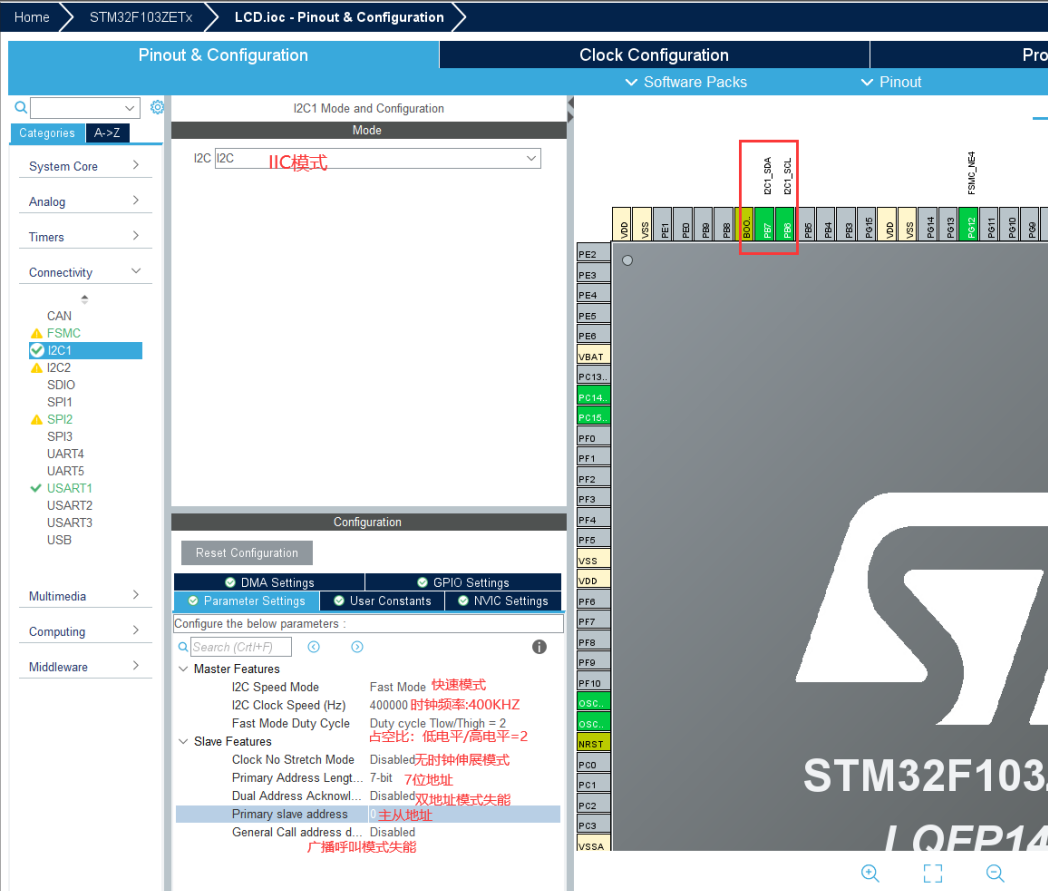Open the User Constants tab
This screenshot has width=1048, height=891.
pos(382,601)
